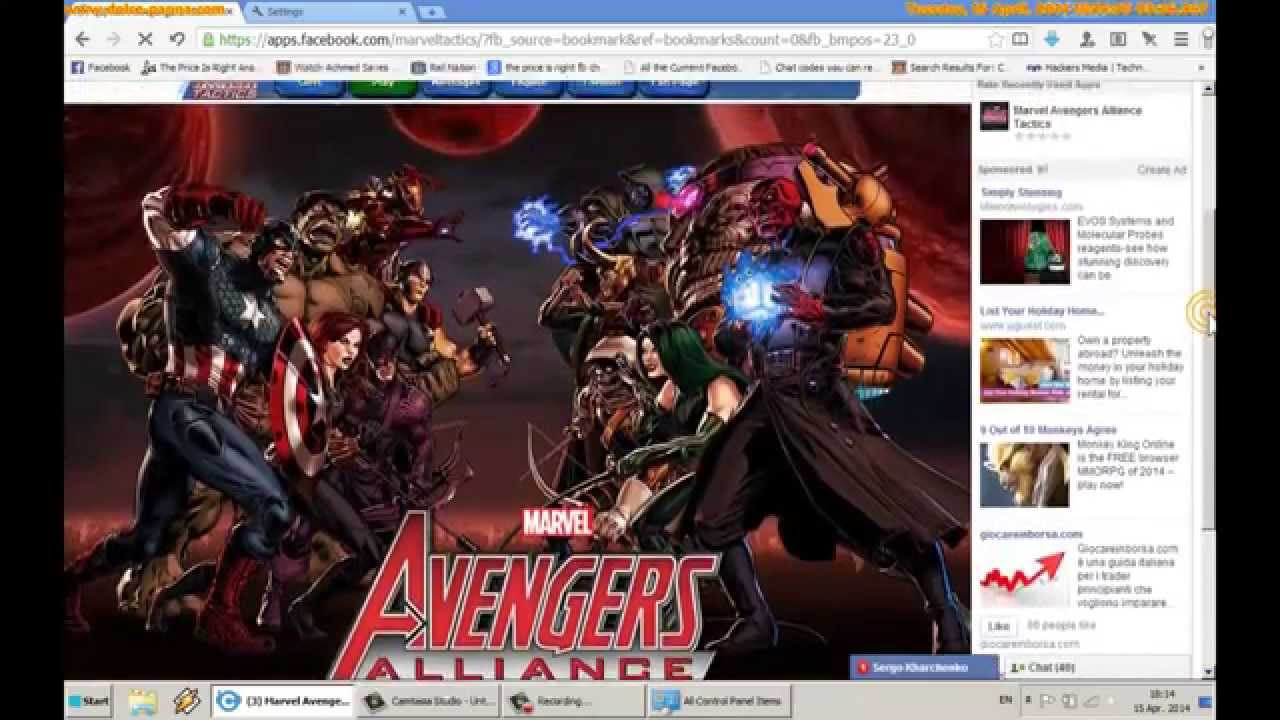
Task: Click the Action Center flag tray icon
Action: pyautogui.click(x=1049, y=700)
